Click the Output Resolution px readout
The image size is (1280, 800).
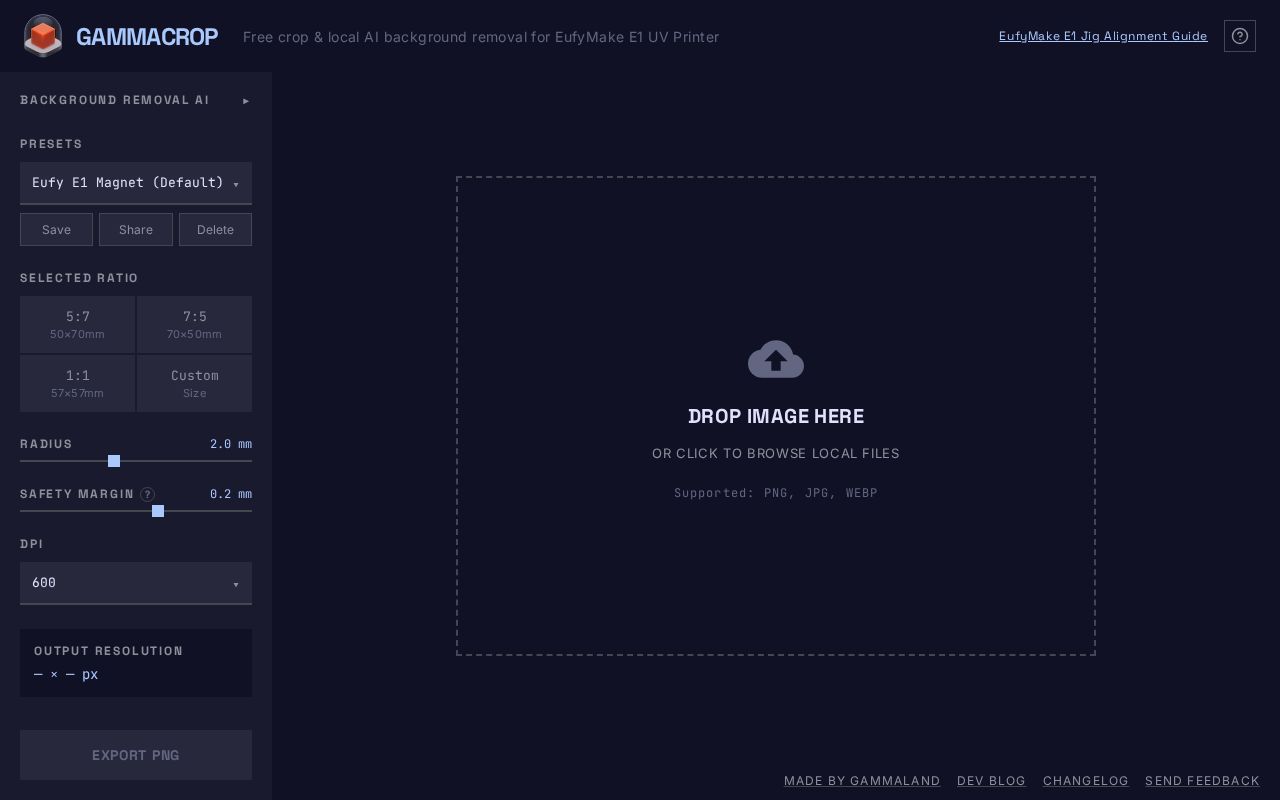[66, 674]
